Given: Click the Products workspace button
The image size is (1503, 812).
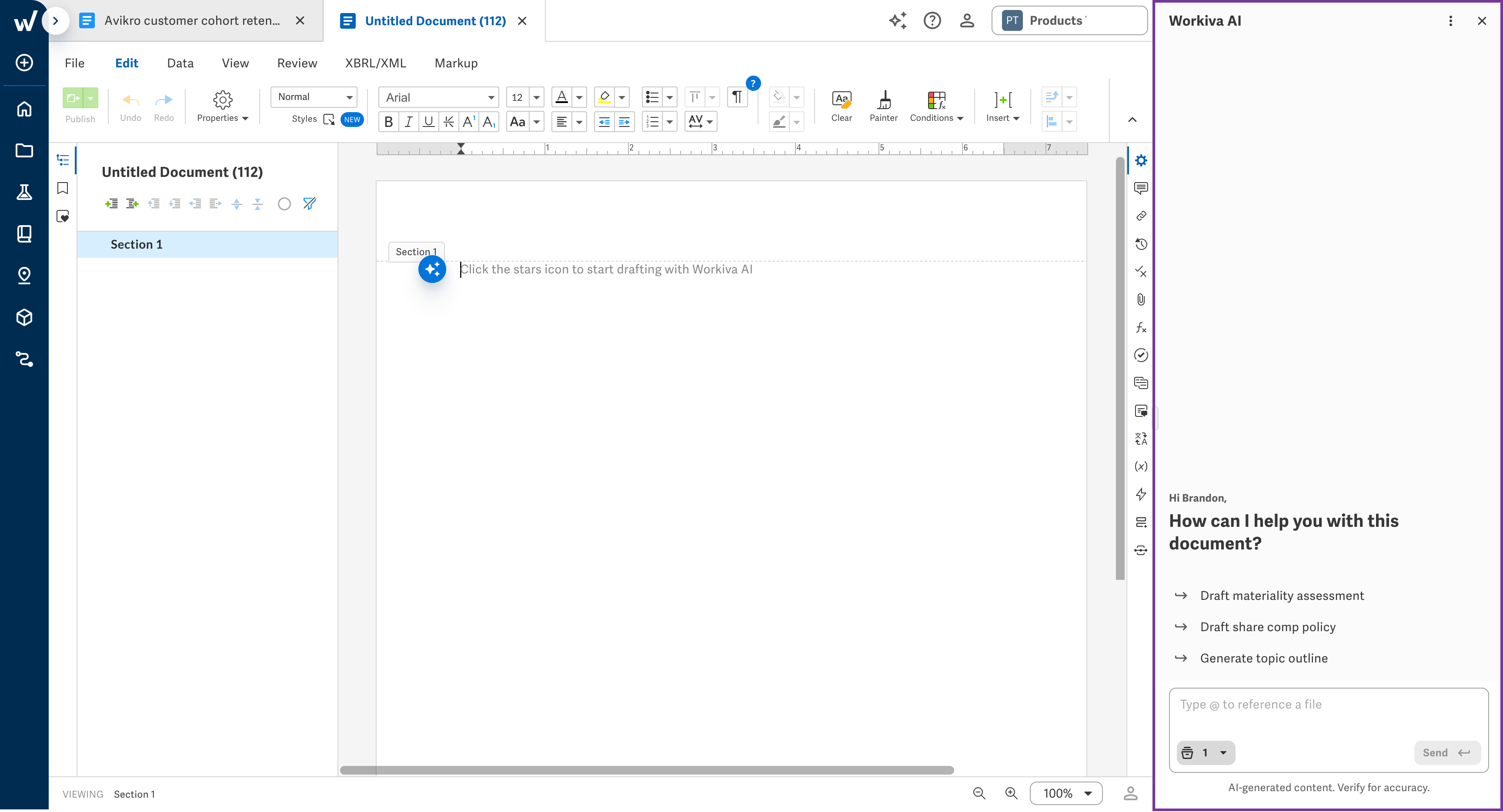Looking at the screenshot, I should [1069, 20].
